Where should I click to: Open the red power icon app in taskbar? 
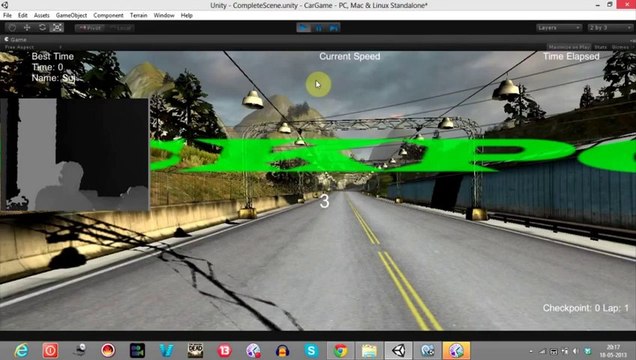[50, 350]
